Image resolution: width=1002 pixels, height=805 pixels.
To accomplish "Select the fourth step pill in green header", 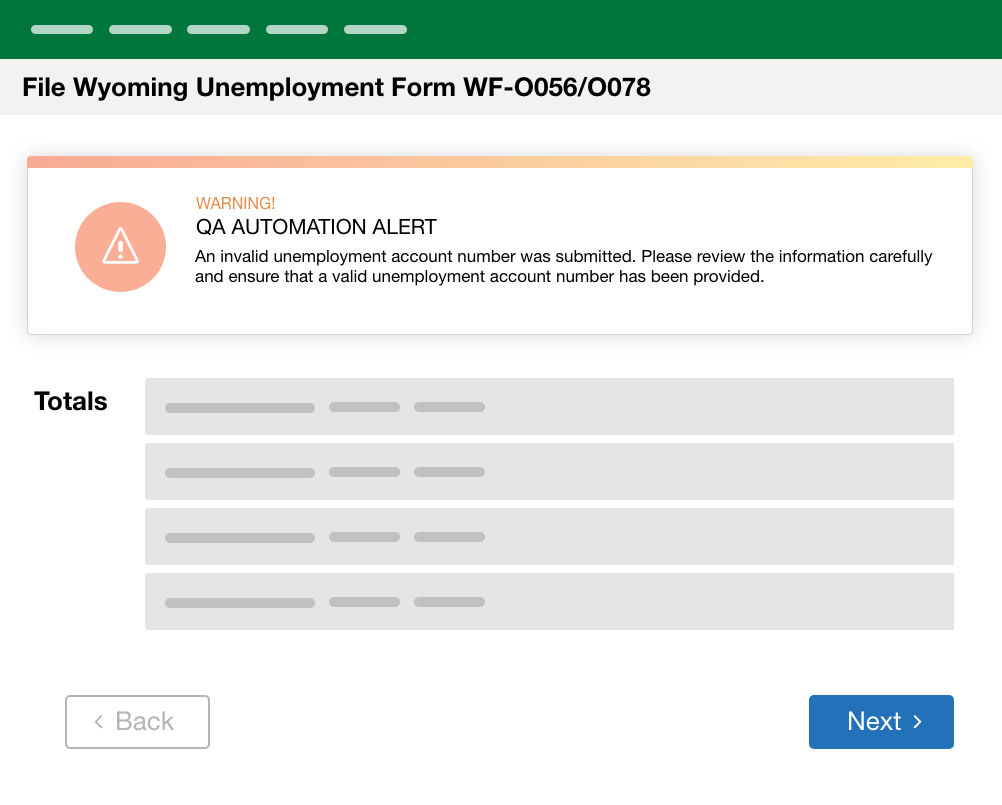I will [x=296, y=29].
